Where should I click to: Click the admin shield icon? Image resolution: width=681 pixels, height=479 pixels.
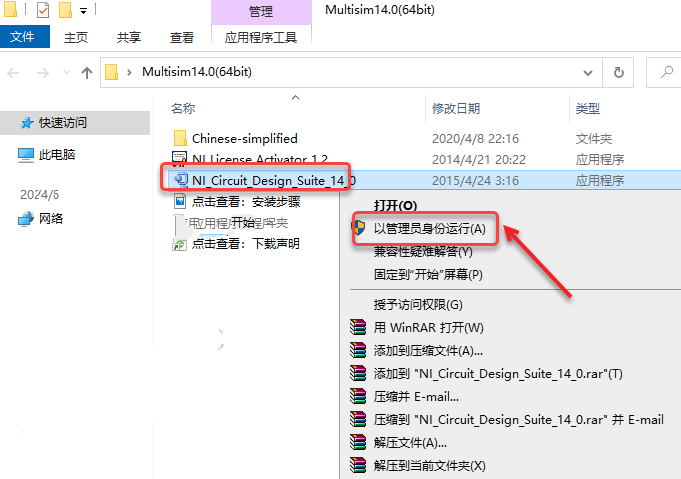[x=359, y=228]
